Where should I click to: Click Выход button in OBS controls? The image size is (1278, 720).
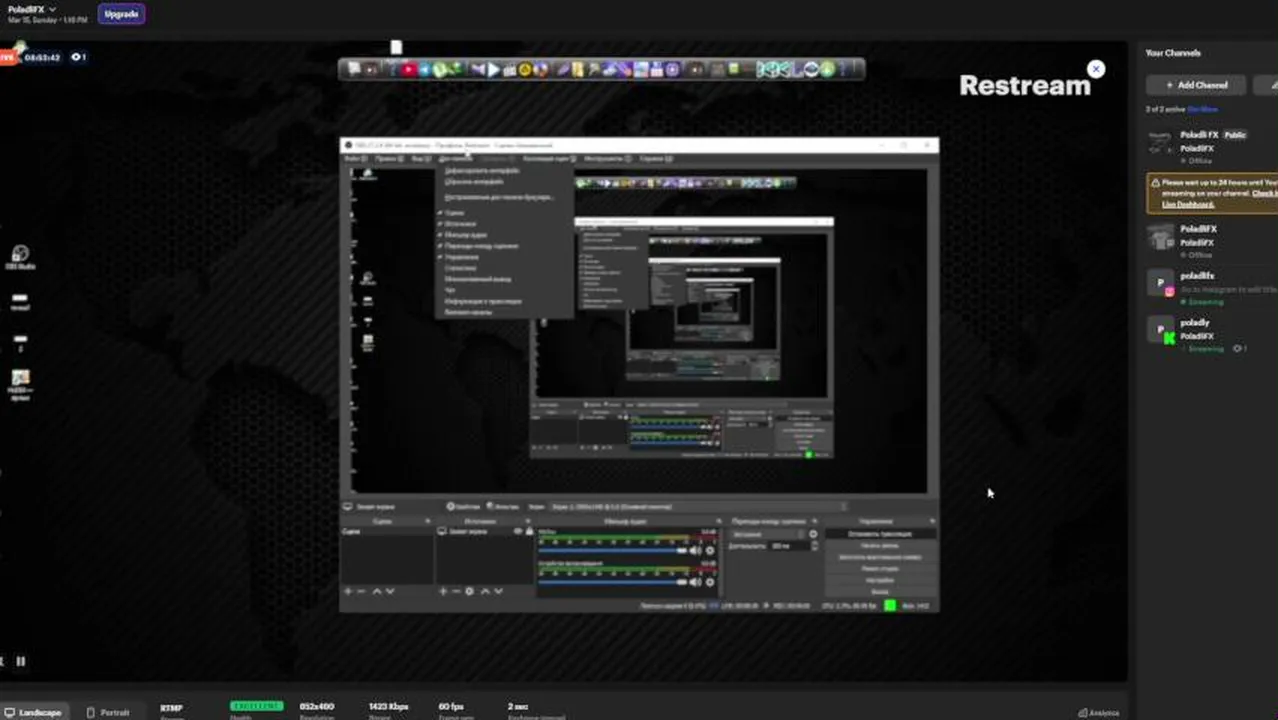click(880, 591)
